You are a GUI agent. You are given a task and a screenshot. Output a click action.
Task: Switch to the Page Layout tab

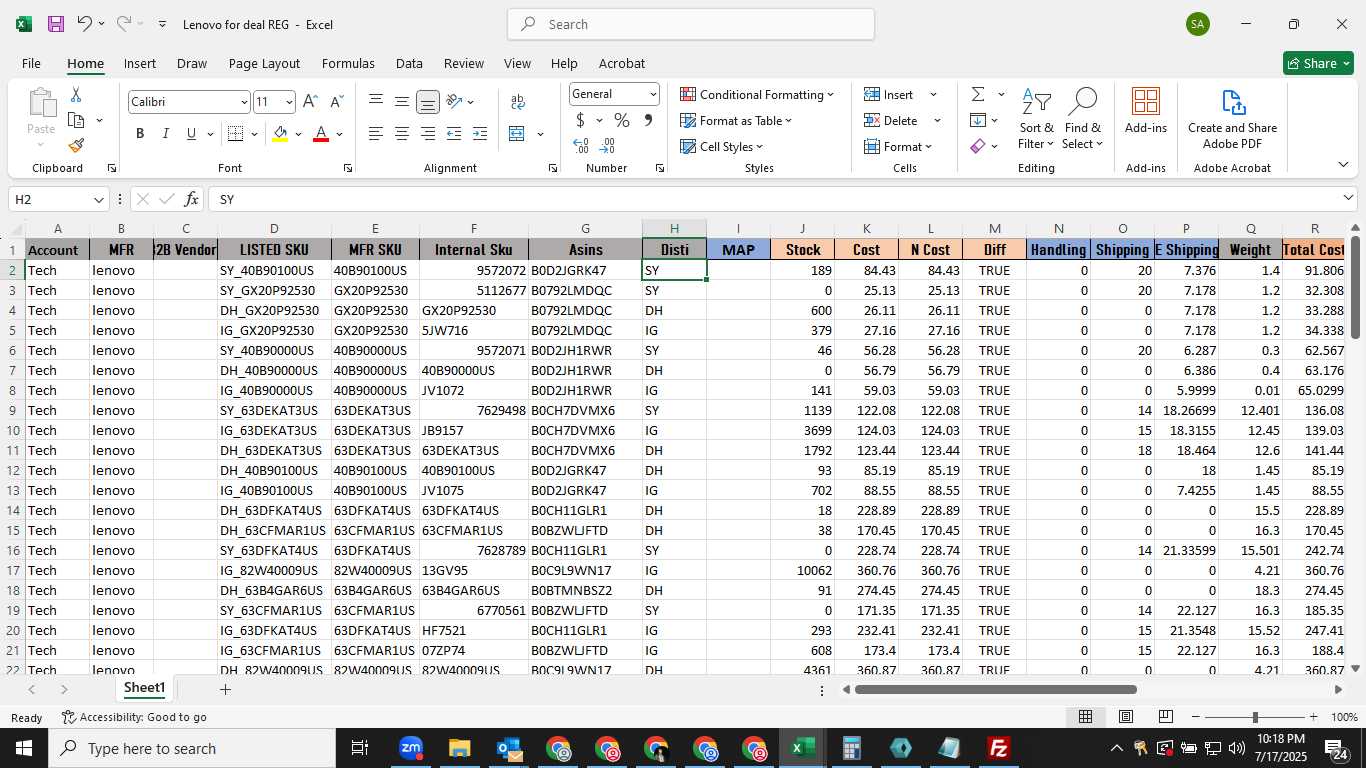coord(264,63)
